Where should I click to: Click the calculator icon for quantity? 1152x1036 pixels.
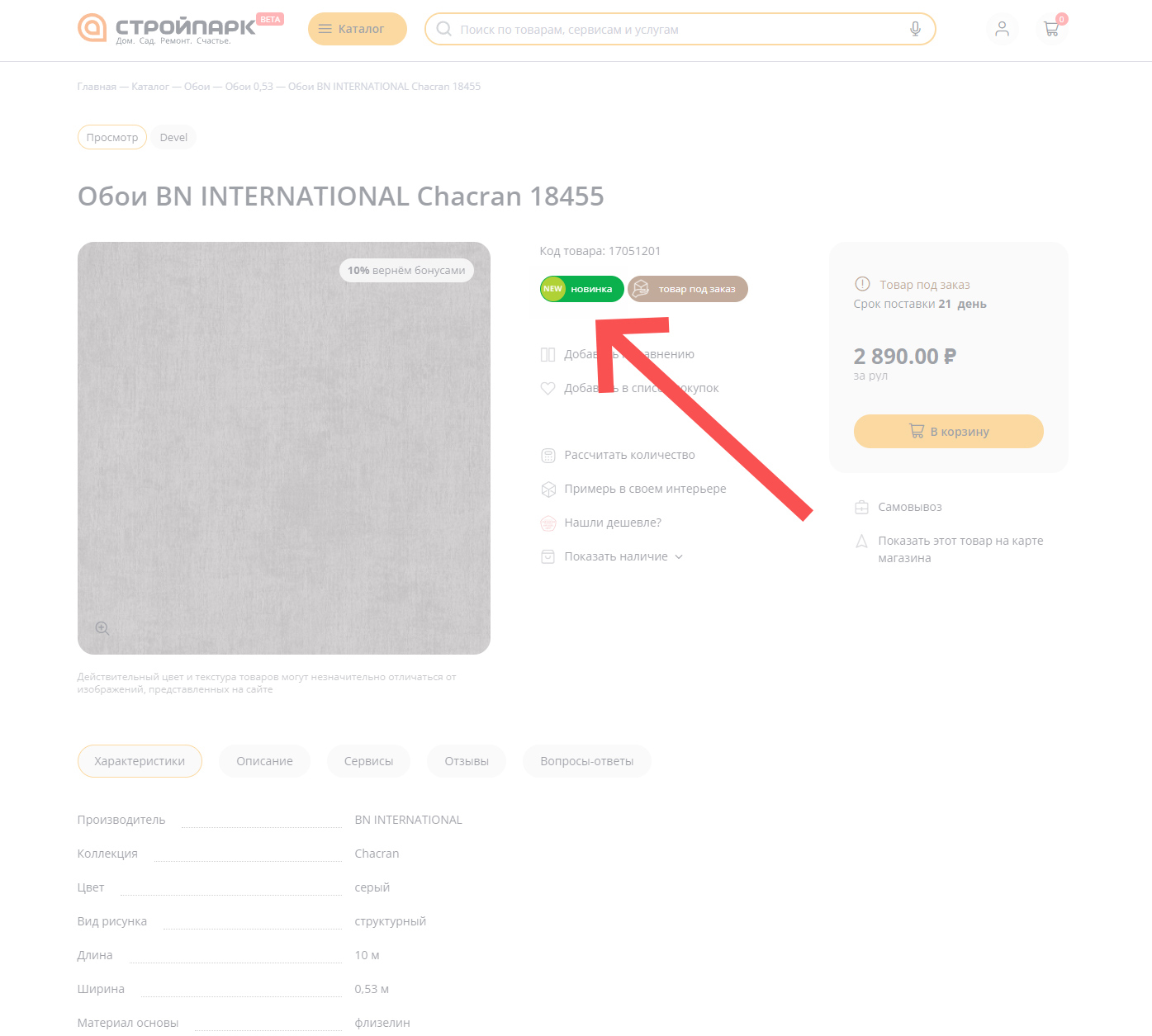[548, 455]
